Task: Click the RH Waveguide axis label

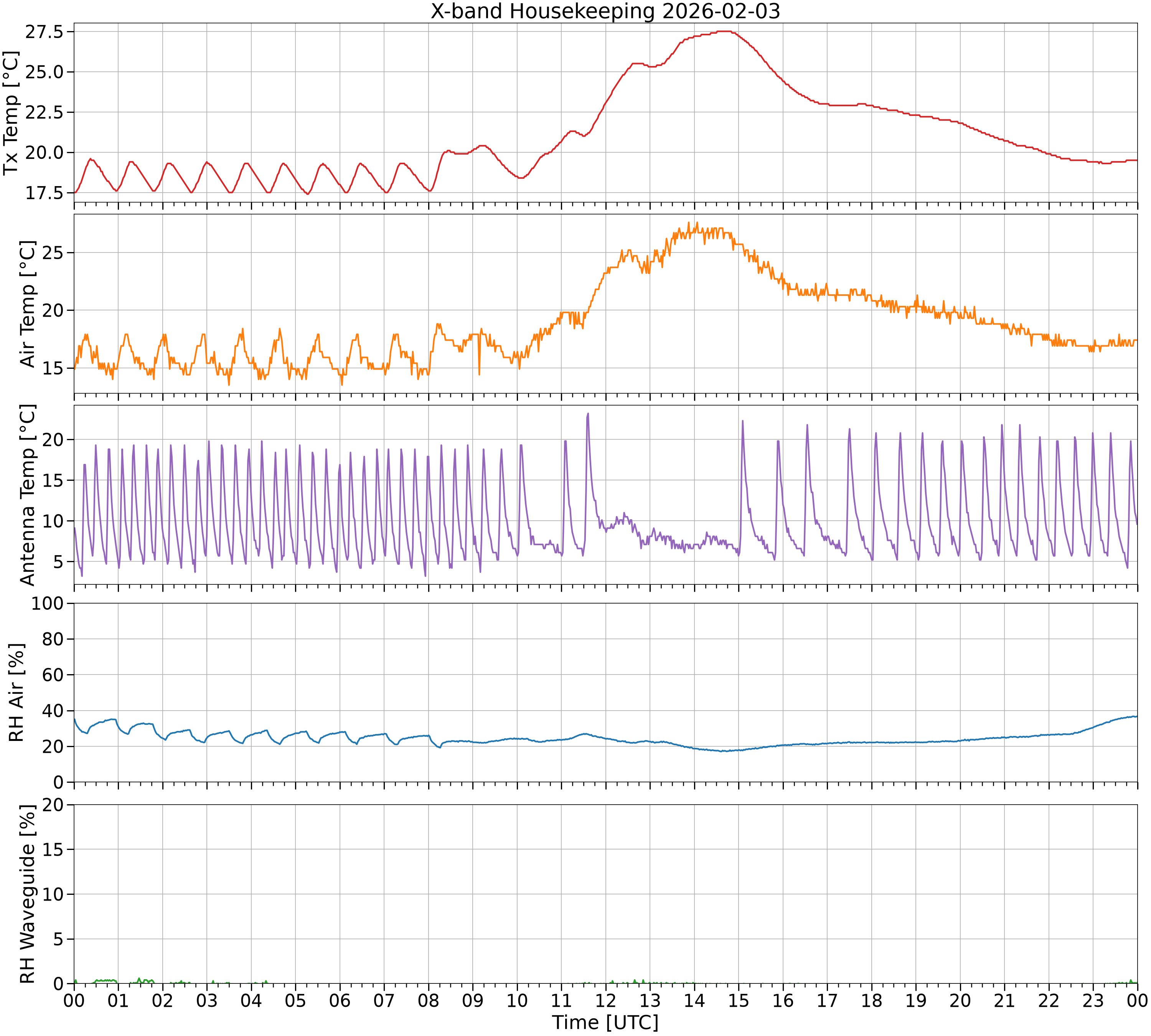Action: pyautogui.click(x=27, y=894)
